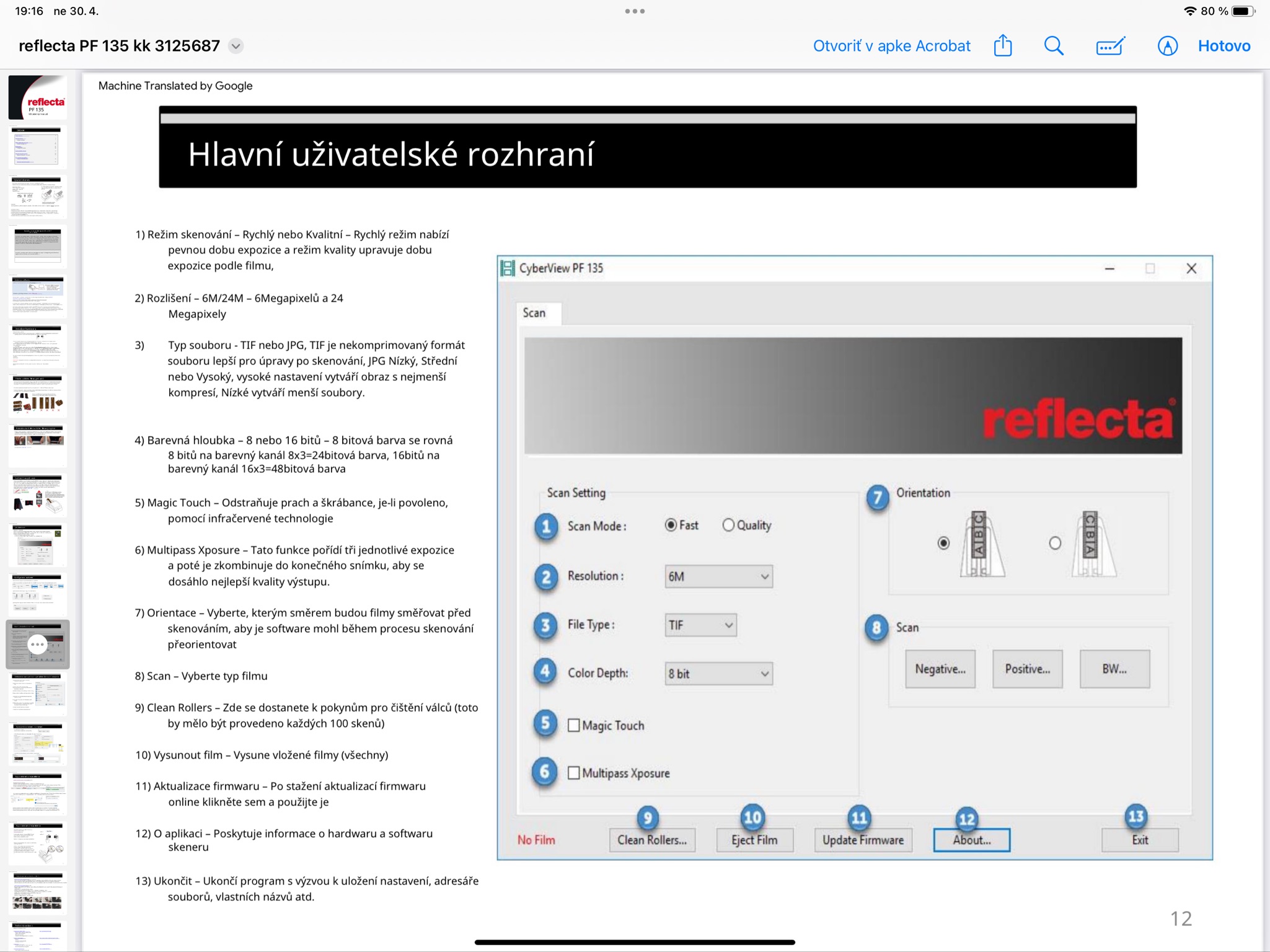Click the Eject Film button
Viewport: 1270px width, 952px height.
point(754,840)
